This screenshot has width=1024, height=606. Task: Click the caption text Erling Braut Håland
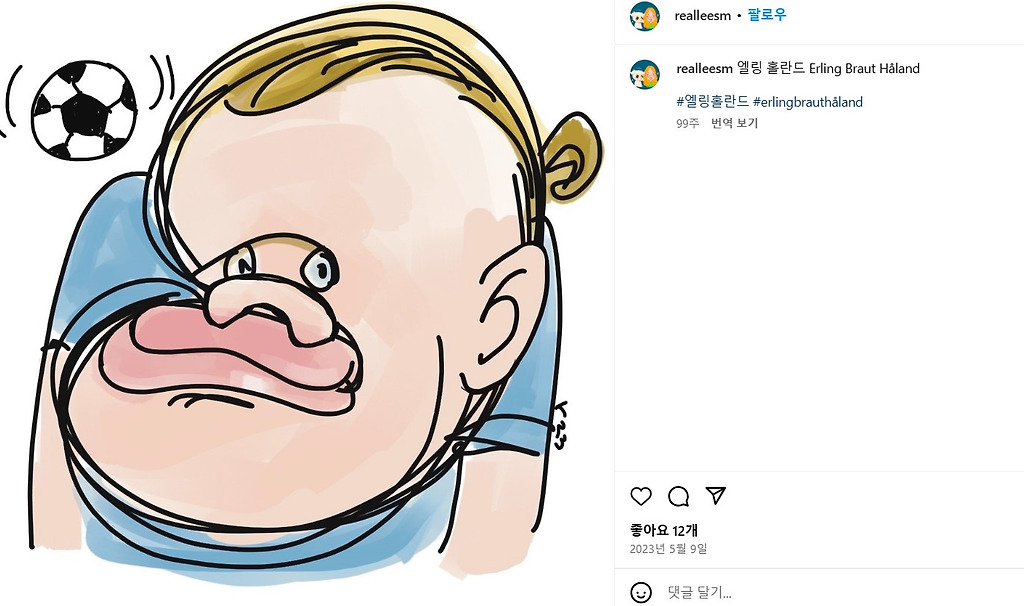(x=864, y=69)
